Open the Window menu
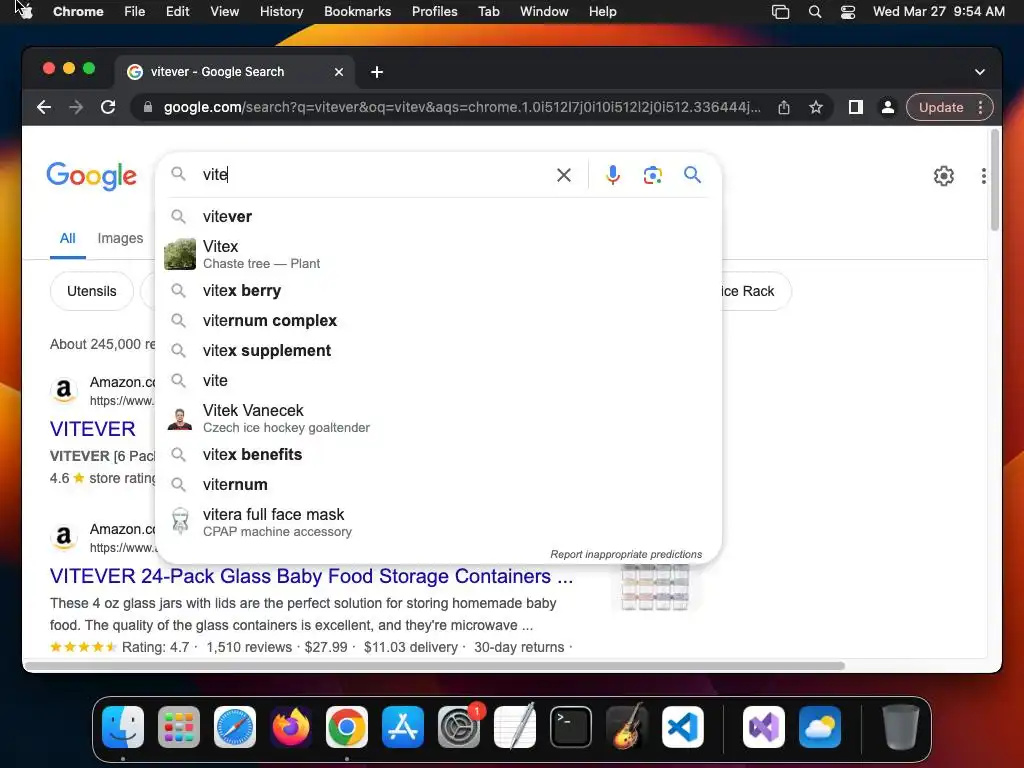1024x768 pixels. 544,12
